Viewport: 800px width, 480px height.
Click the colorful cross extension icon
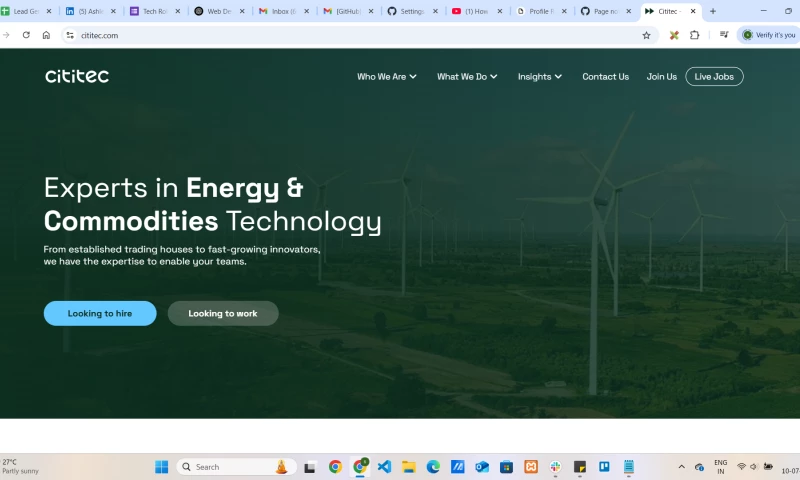click(674, 35)
